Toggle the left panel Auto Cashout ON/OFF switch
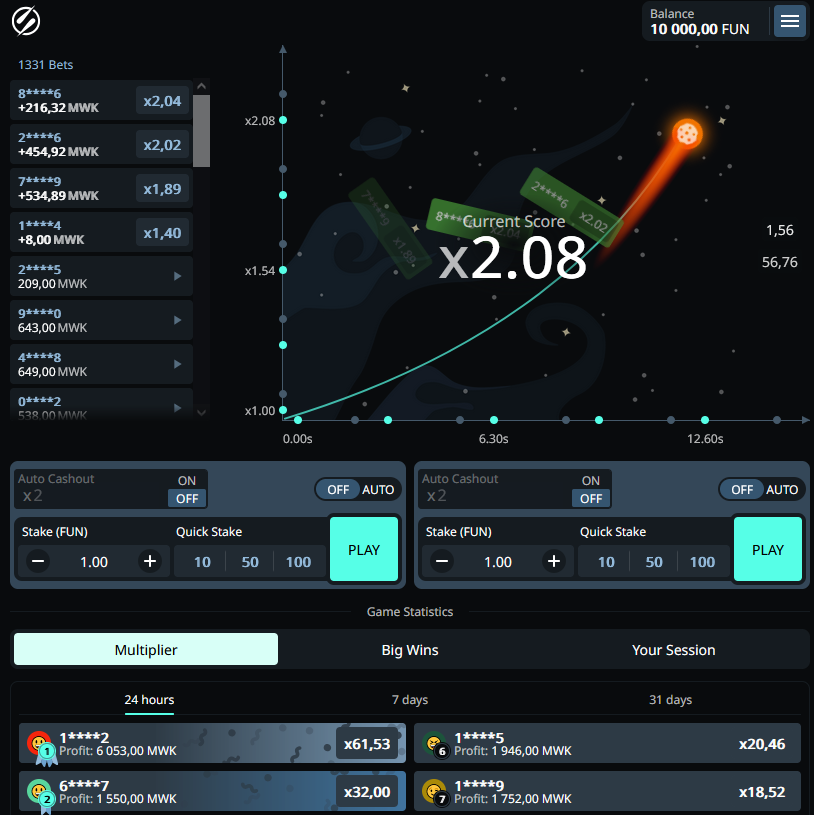 [x=187, y=489]
